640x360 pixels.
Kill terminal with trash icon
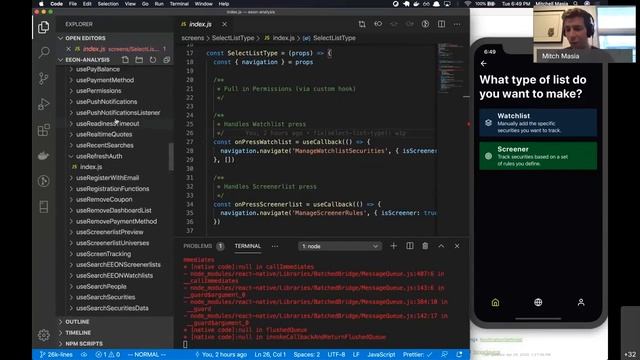[425, 246]
